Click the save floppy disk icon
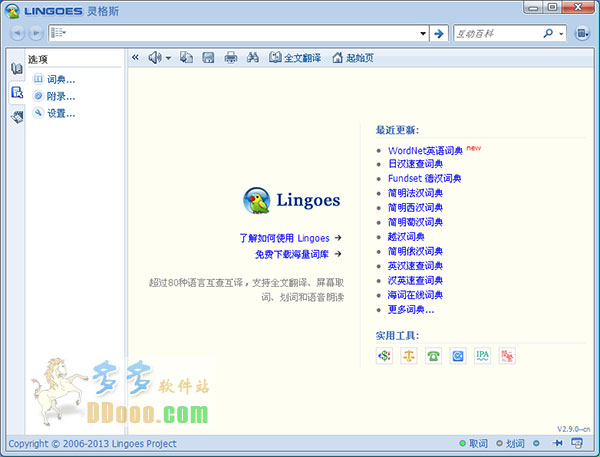The image size is (600, 457). [x=208, y=58]
